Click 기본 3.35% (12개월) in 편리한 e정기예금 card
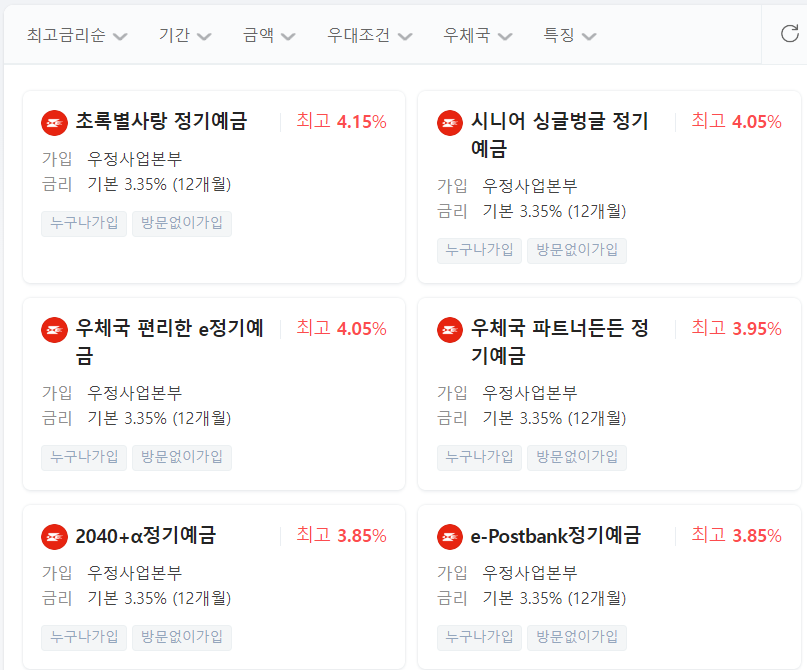 (159, 418)
